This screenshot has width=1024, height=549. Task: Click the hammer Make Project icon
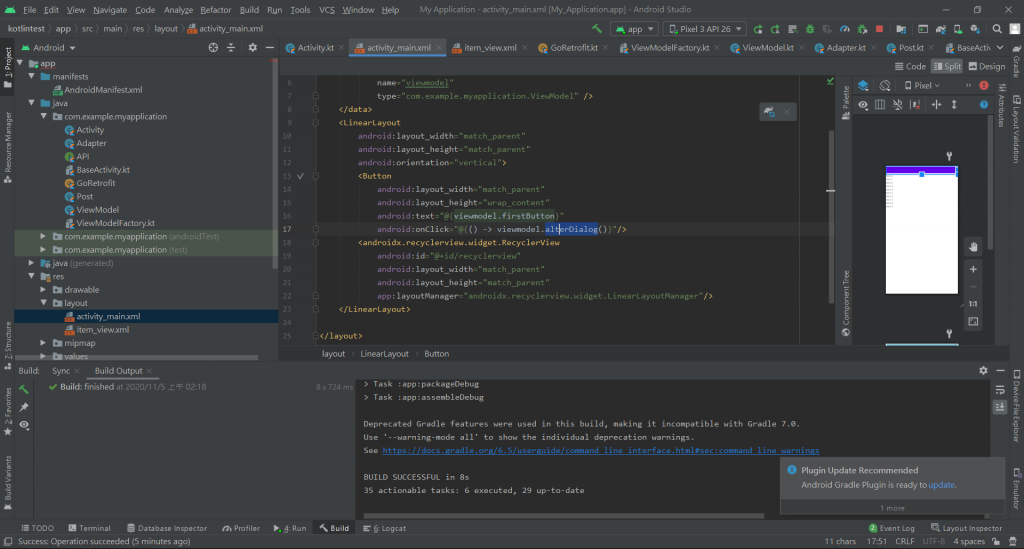[x=597, y=29]
